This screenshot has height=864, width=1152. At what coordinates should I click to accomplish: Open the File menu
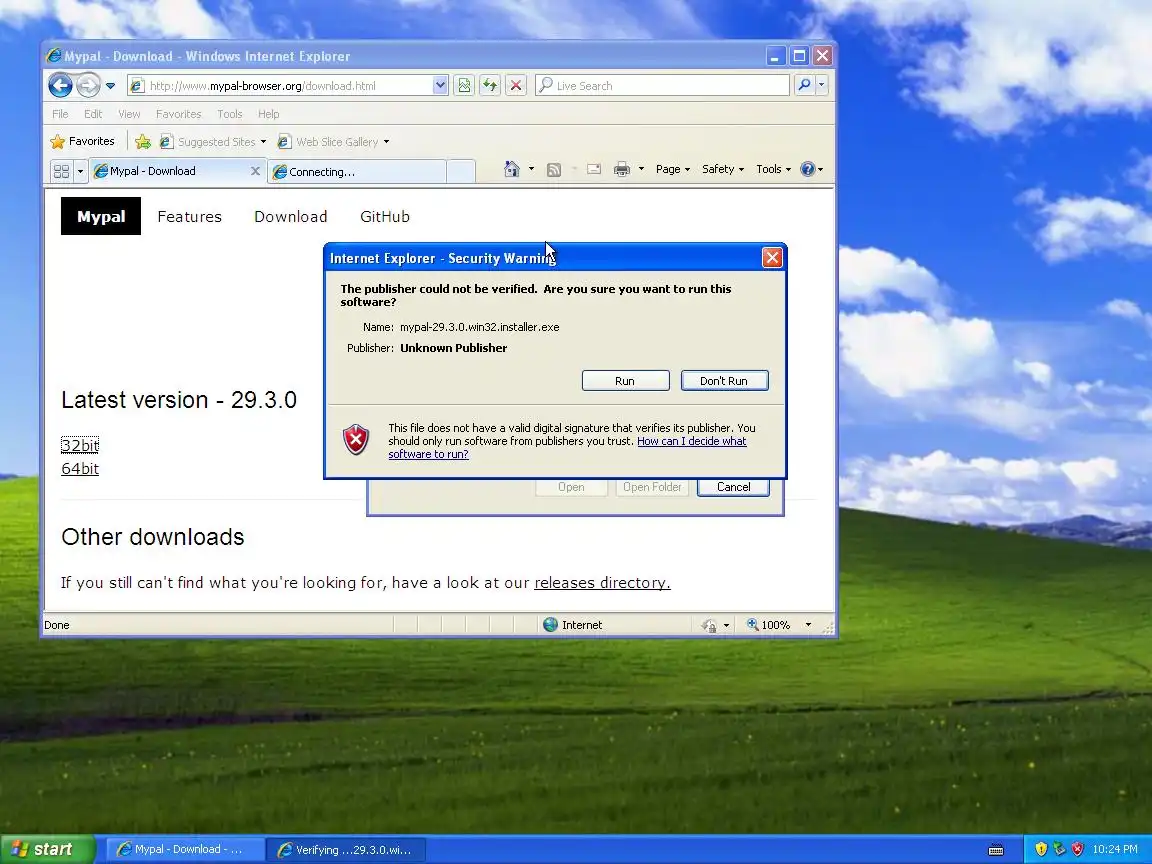tap(60, 114)
